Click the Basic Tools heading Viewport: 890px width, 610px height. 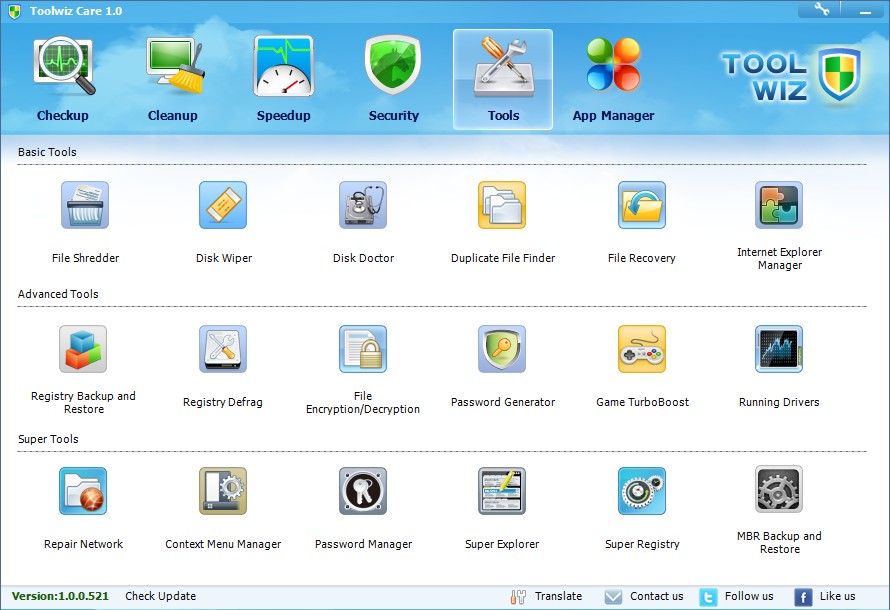tap(47, 152)
